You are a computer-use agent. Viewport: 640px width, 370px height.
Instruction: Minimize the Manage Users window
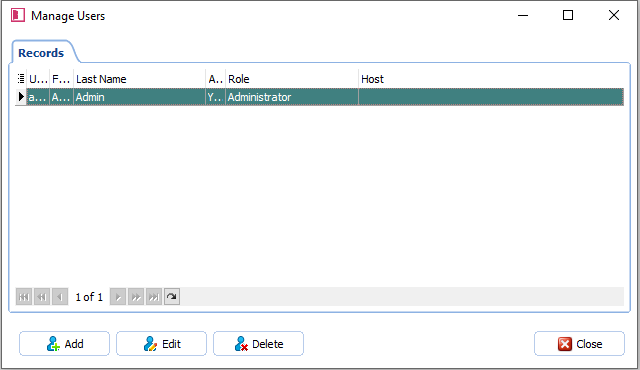523,16
